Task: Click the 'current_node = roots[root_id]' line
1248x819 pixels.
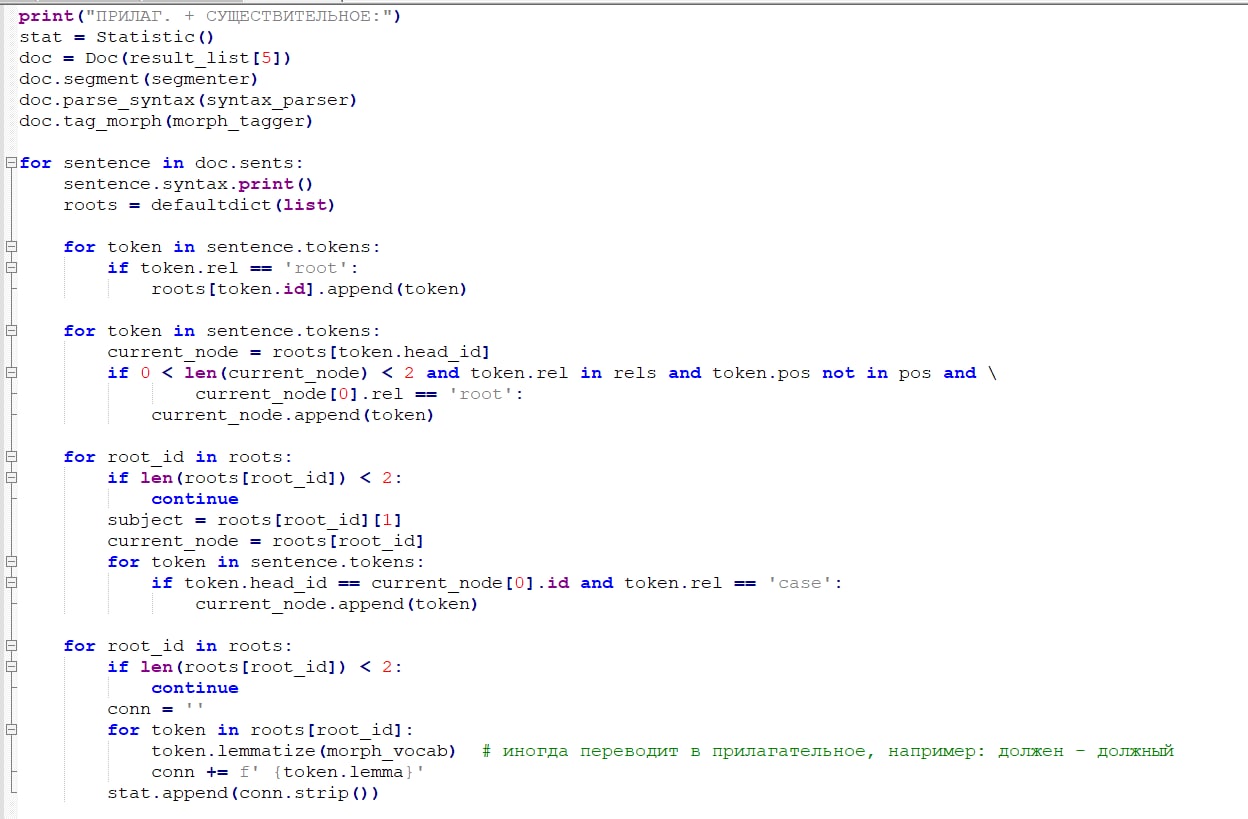Action: [265, 541]
